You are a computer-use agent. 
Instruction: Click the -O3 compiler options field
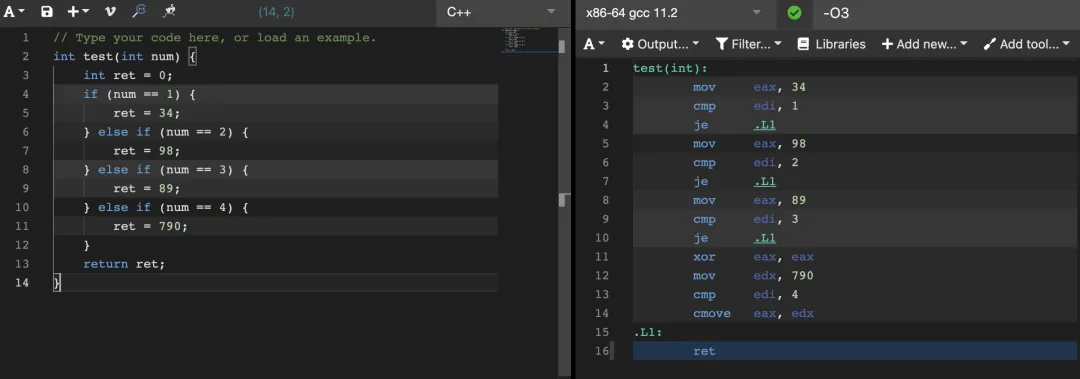(x=945, y=12)
